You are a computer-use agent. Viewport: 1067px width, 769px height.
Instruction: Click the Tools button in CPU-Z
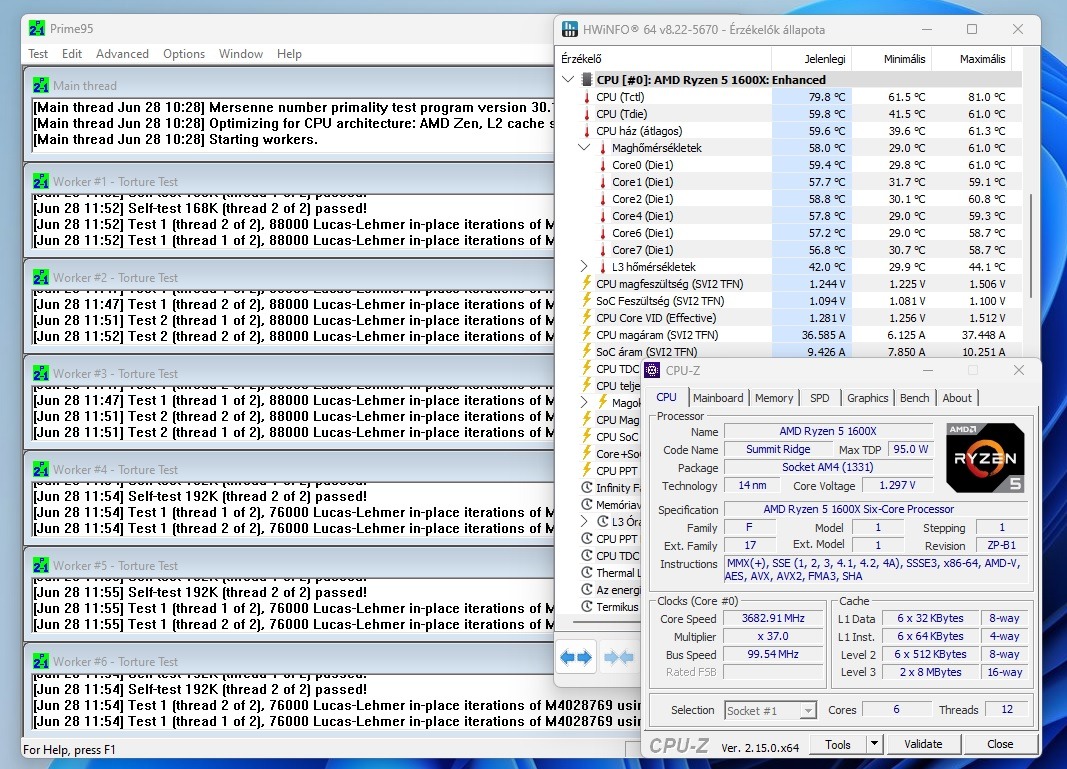point(838,744)
